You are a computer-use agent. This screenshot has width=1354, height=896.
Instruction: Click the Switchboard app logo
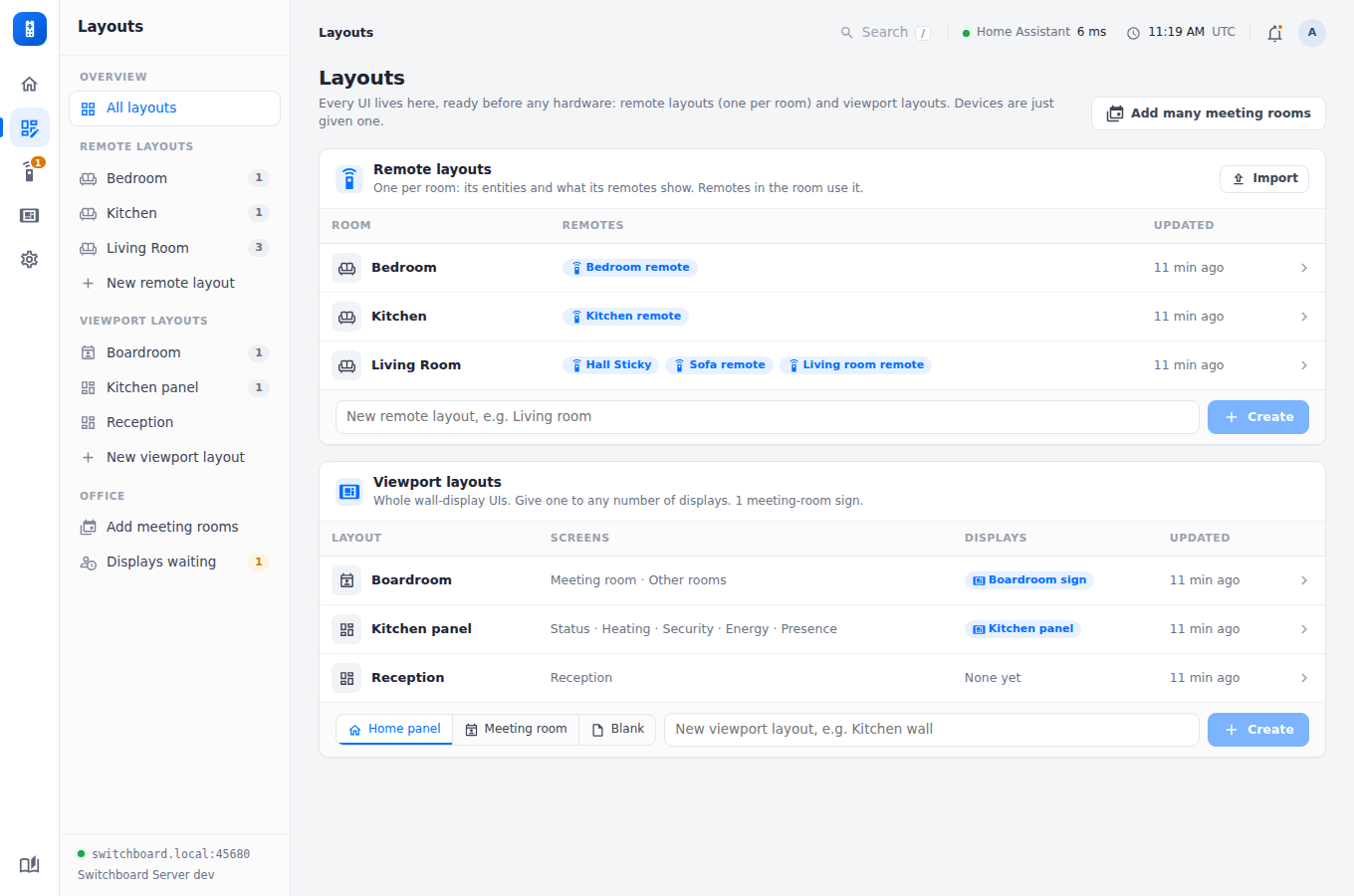coord(30,29)
